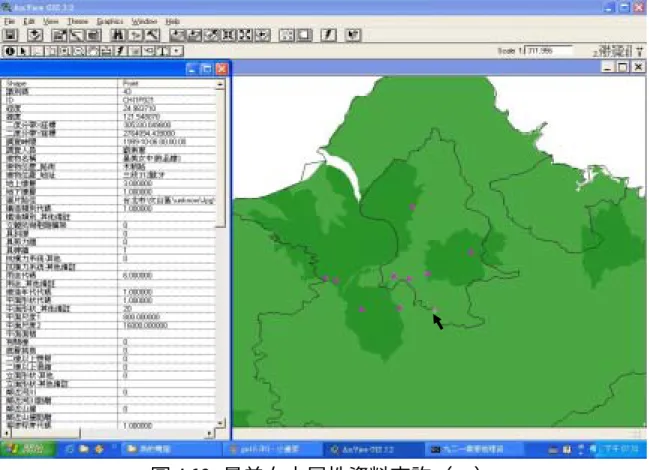Screen dimensions: 649x470
Task: Click the Clear Selected Features icon
Action: [304, 35]
